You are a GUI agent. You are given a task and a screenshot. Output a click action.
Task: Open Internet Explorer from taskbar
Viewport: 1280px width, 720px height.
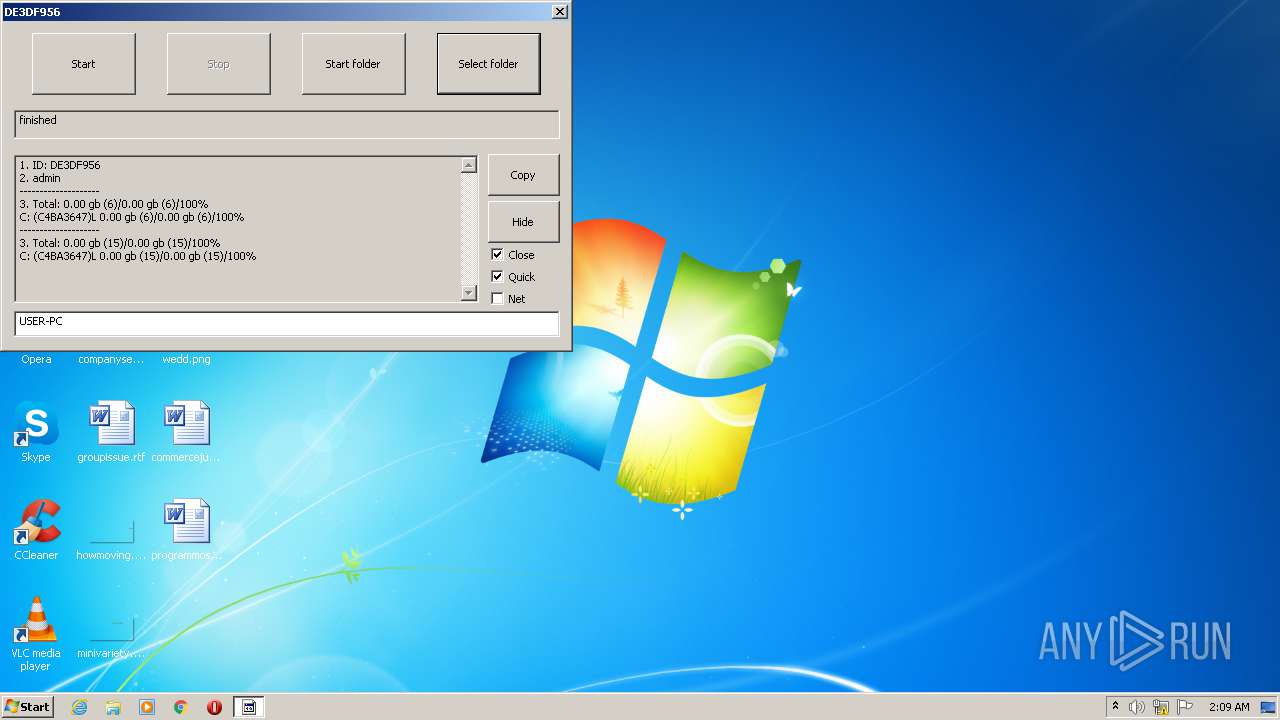pyautogui.click(x=79, y=707)
